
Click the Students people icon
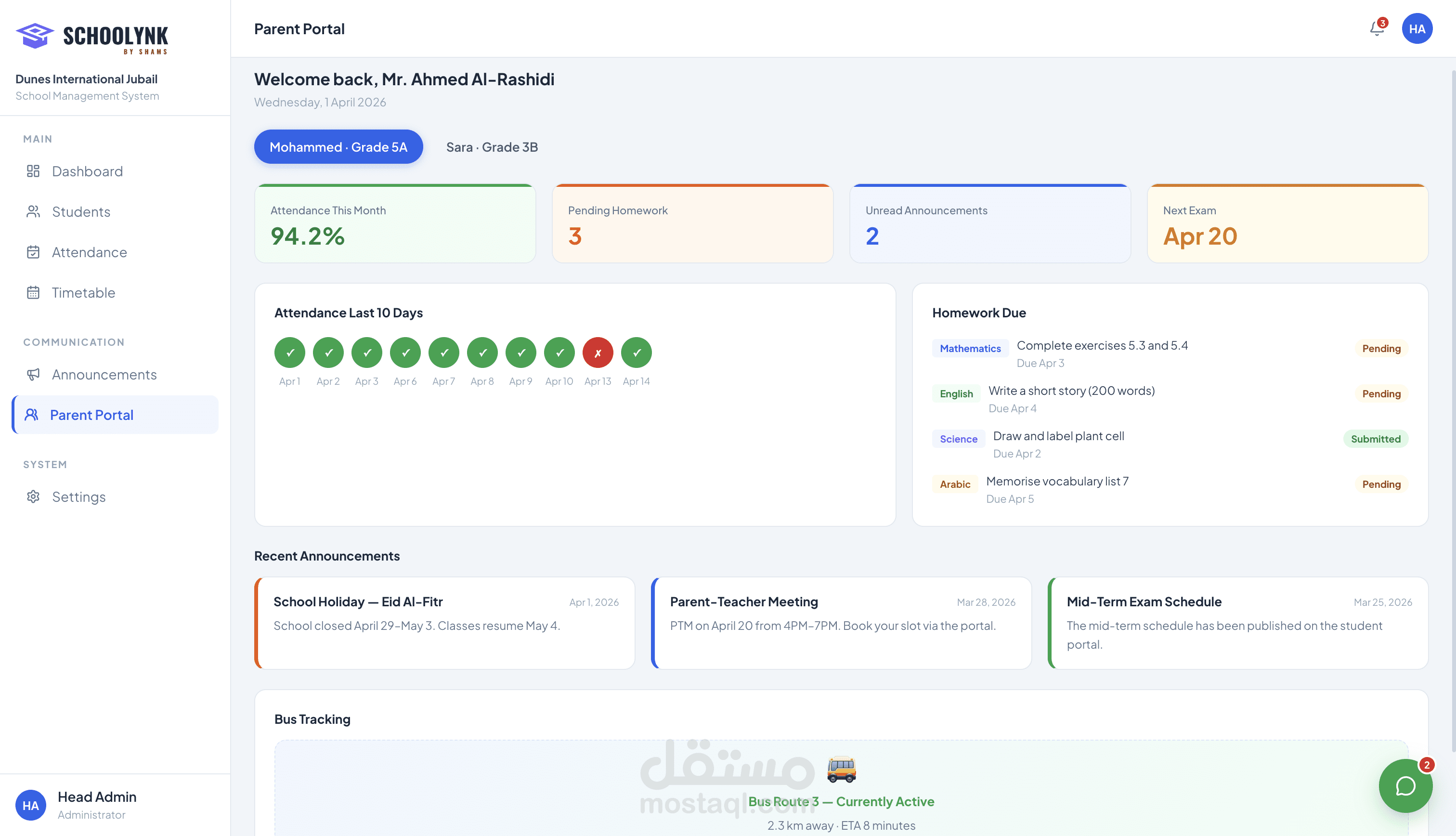[33, 212]
